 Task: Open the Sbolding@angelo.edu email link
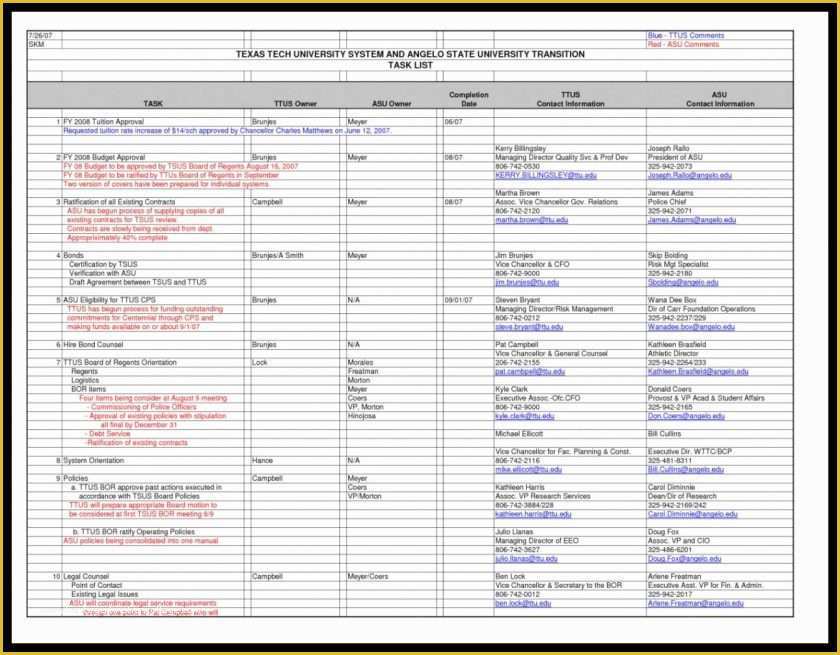click(x=683, y=282)
